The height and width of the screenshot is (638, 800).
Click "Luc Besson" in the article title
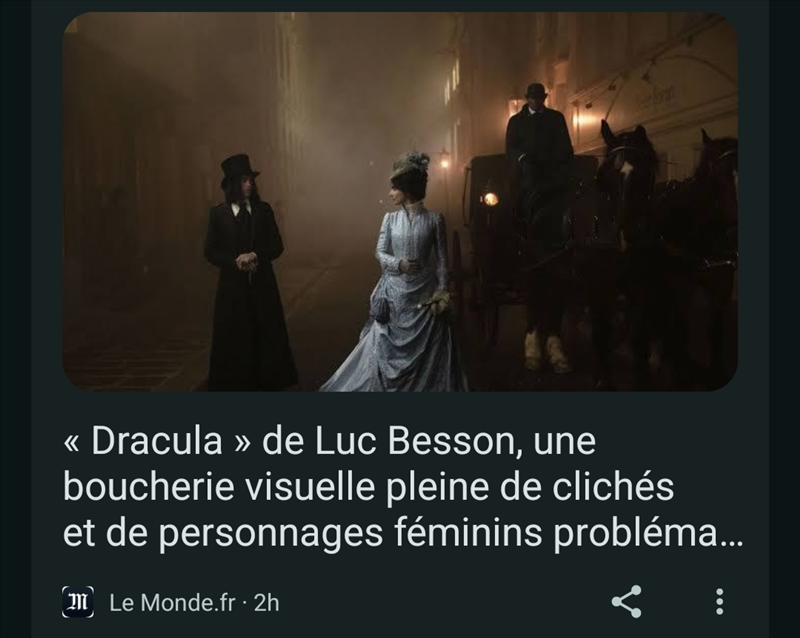[415, 440]
